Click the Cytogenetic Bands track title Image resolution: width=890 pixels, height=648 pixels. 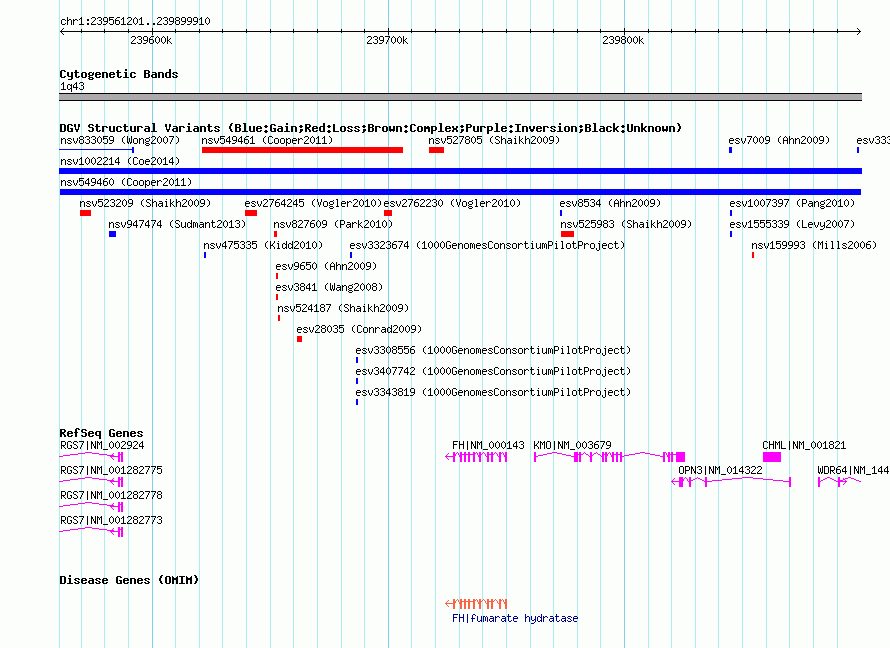coord(119,74)
